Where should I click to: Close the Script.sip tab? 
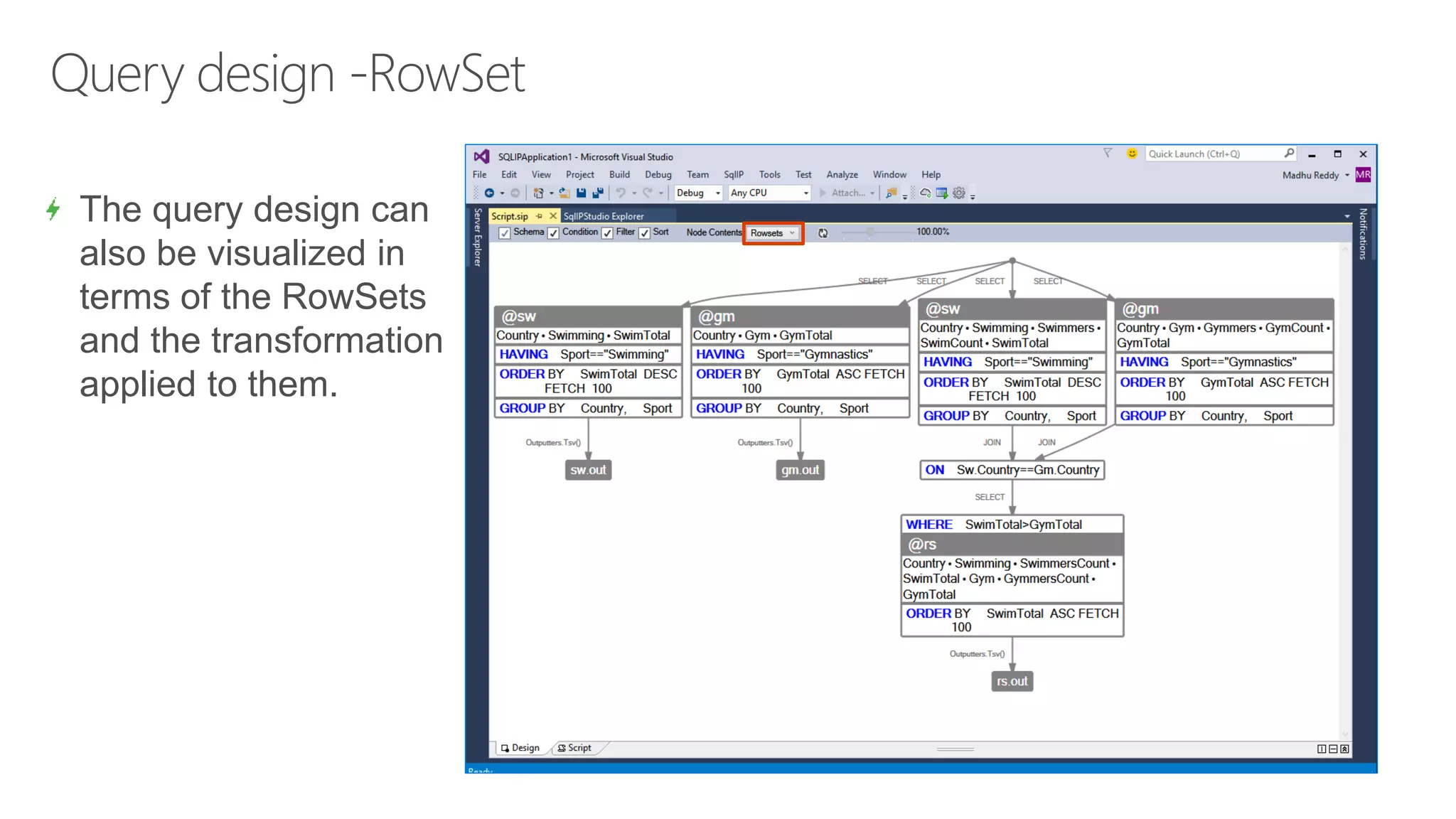click(x=553, y=216)
